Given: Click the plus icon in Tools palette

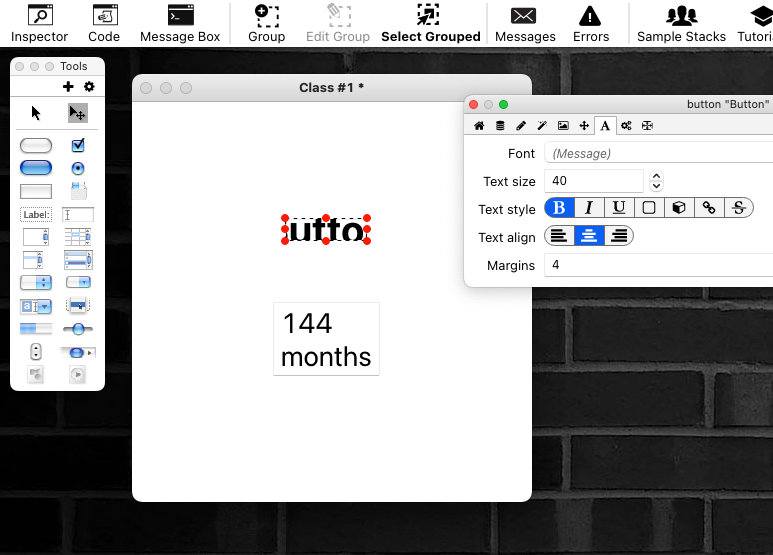Looking at the screenshot, I should tap(68, 87).
